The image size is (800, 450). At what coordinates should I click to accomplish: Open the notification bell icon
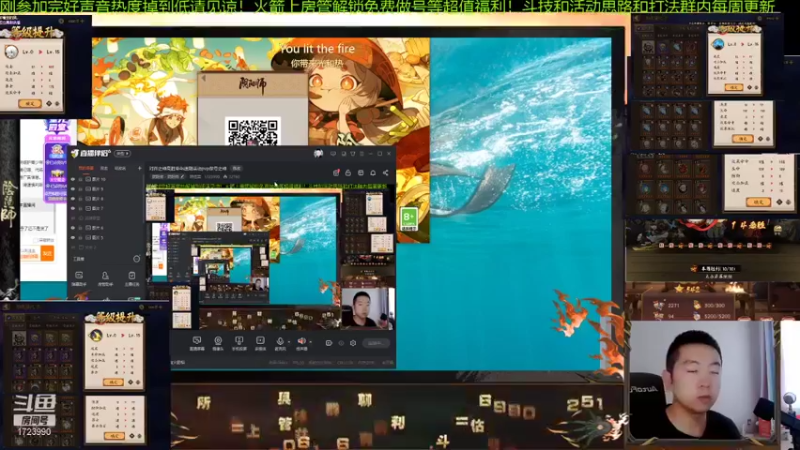[373, 173]
